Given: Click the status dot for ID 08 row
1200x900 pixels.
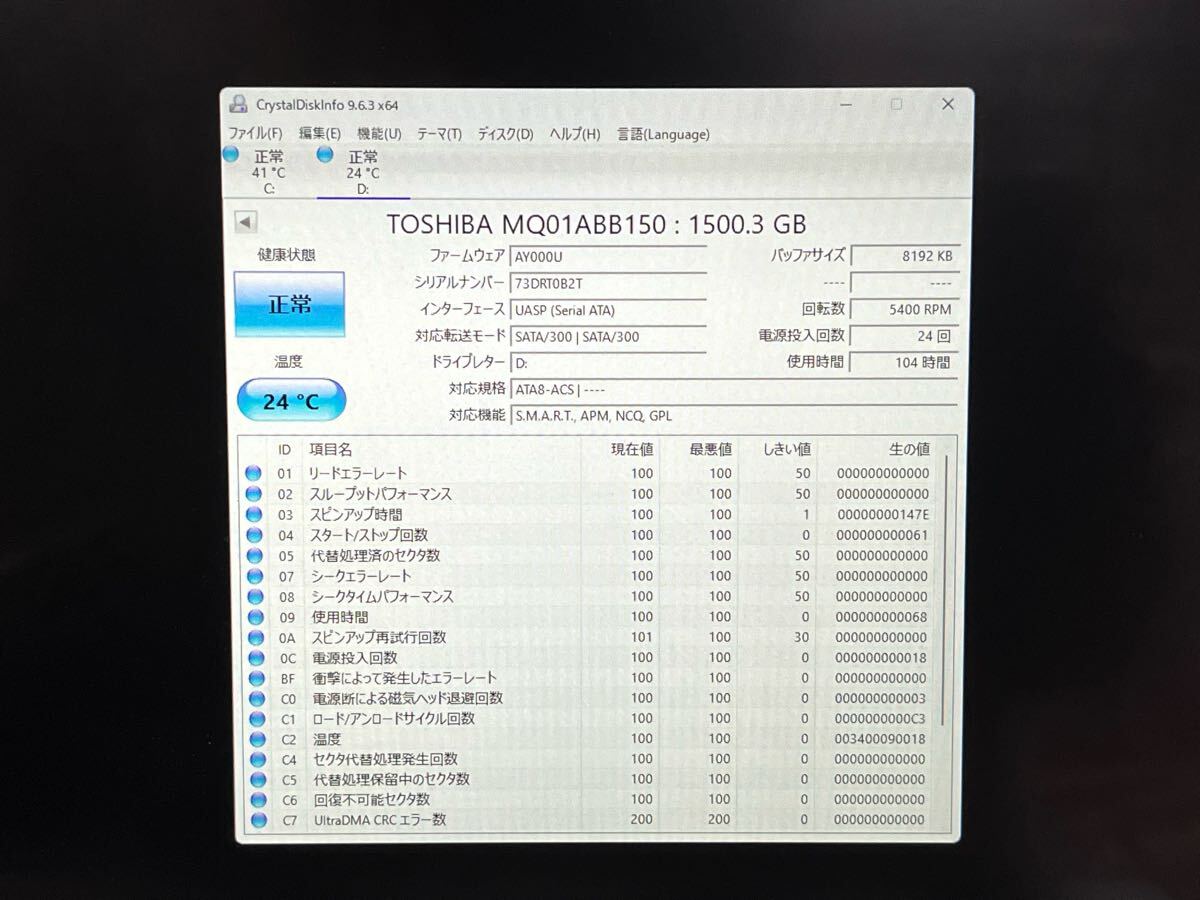Looking at the screenshot, I should point(254,597).
